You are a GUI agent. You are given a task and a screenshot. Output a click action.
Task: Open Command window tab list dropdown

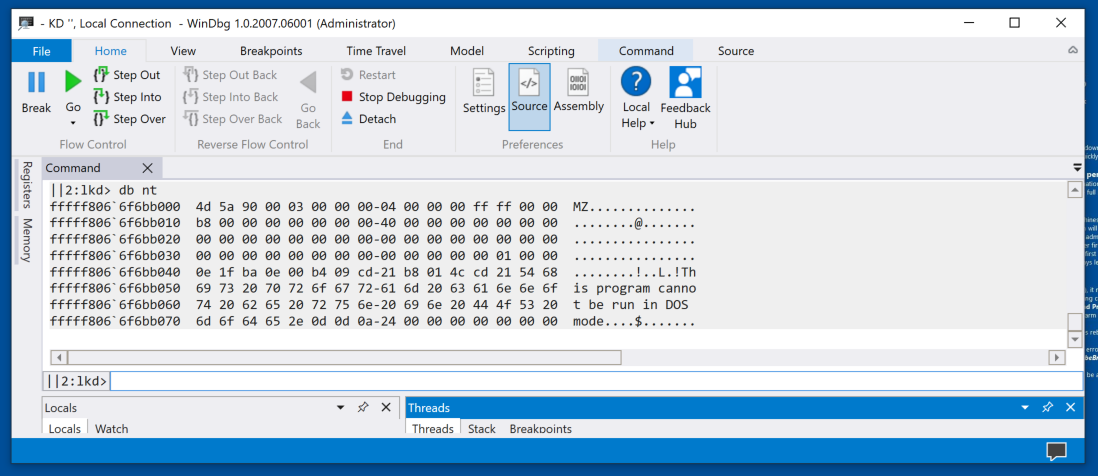(1077, 168)
